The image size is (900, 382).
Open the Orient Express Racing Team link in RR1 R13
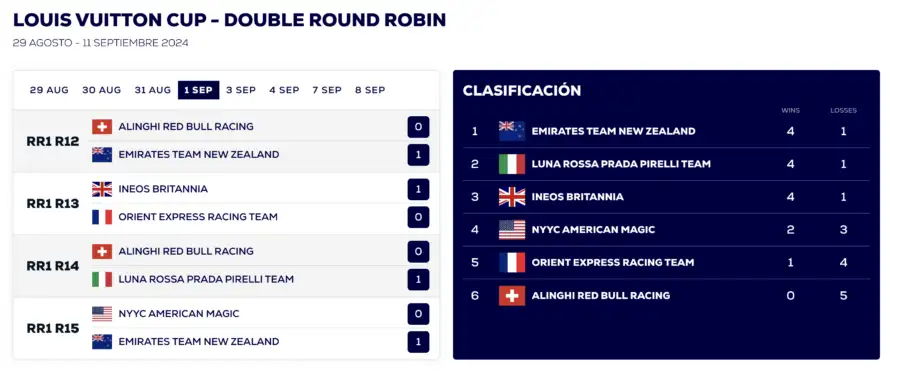coord(198,217)
